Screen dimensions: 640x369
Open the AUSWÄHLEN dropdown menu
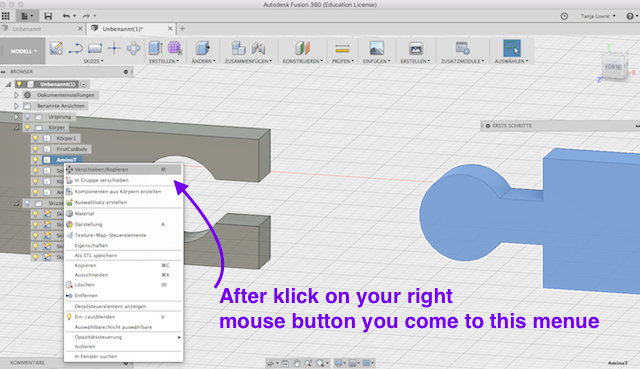point(511,61)
